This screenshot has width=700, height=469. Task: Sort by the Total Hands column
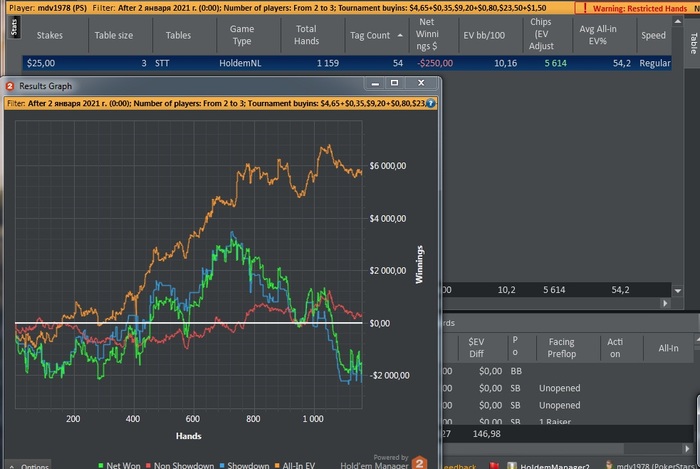pyautogui.click(x=306, y=35)
